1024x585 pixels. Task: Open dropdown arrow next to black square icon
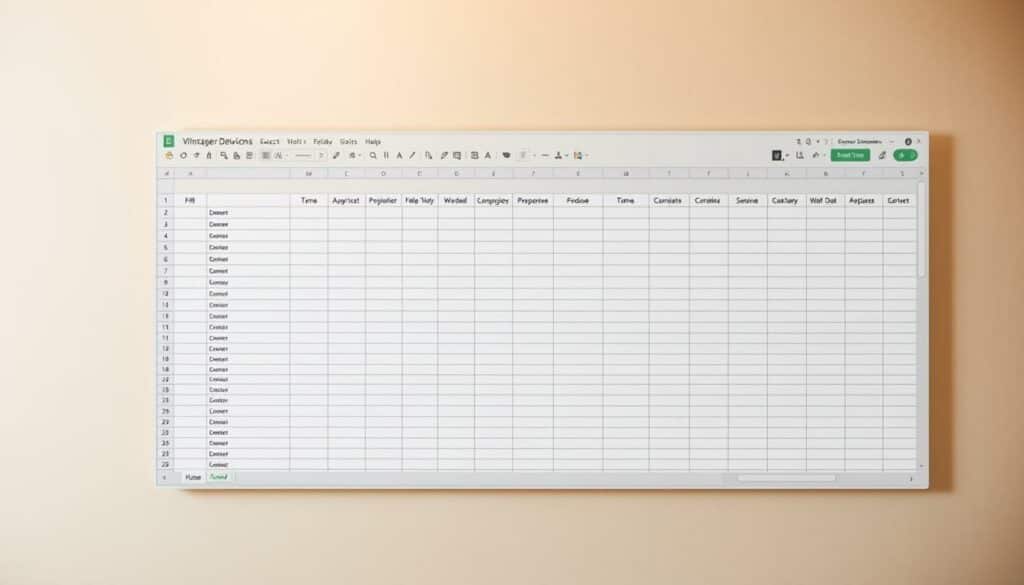[787, 155]
